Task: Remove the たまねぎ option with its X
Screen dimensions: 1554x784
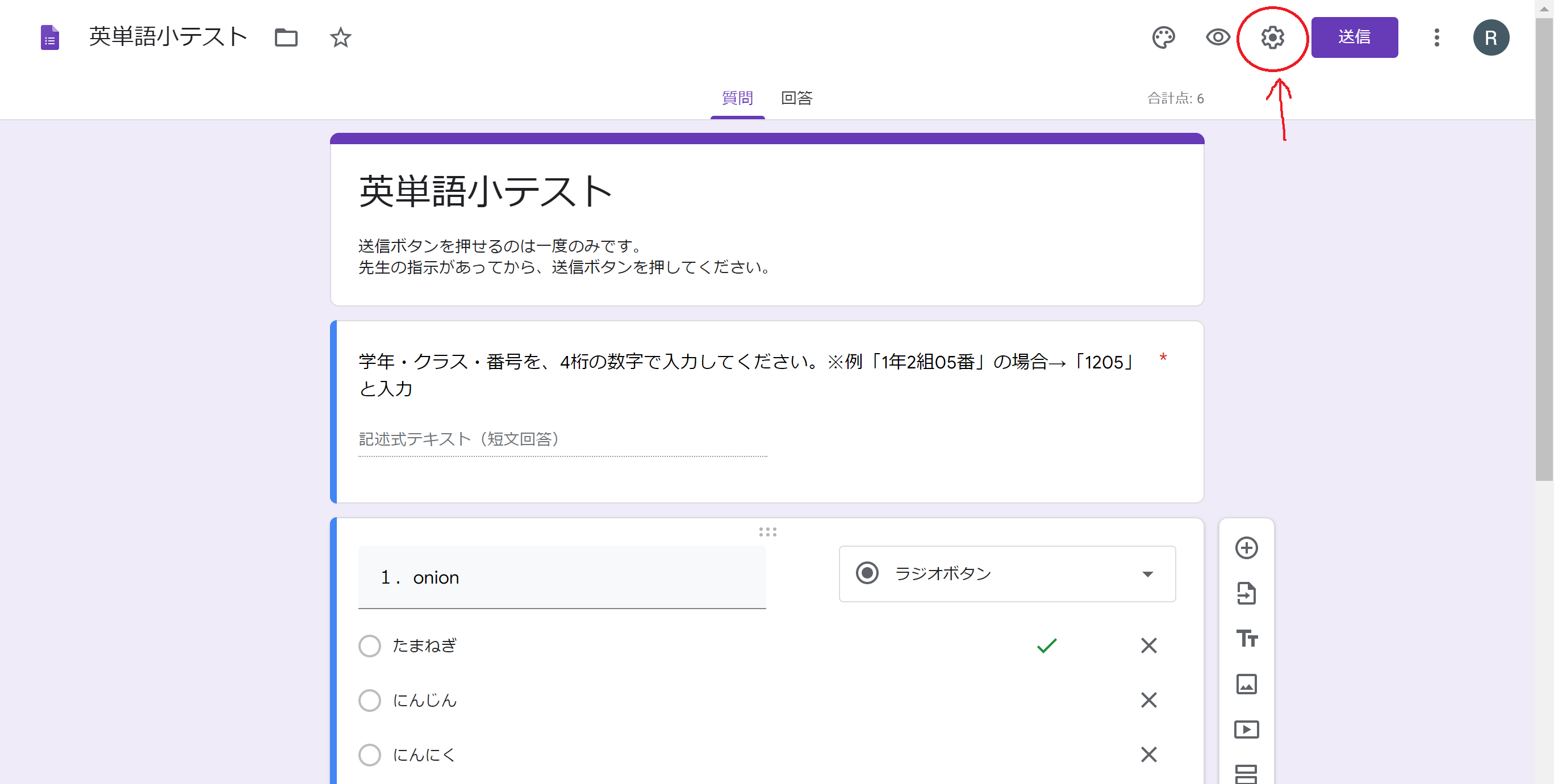Action: pos(1148,645)
